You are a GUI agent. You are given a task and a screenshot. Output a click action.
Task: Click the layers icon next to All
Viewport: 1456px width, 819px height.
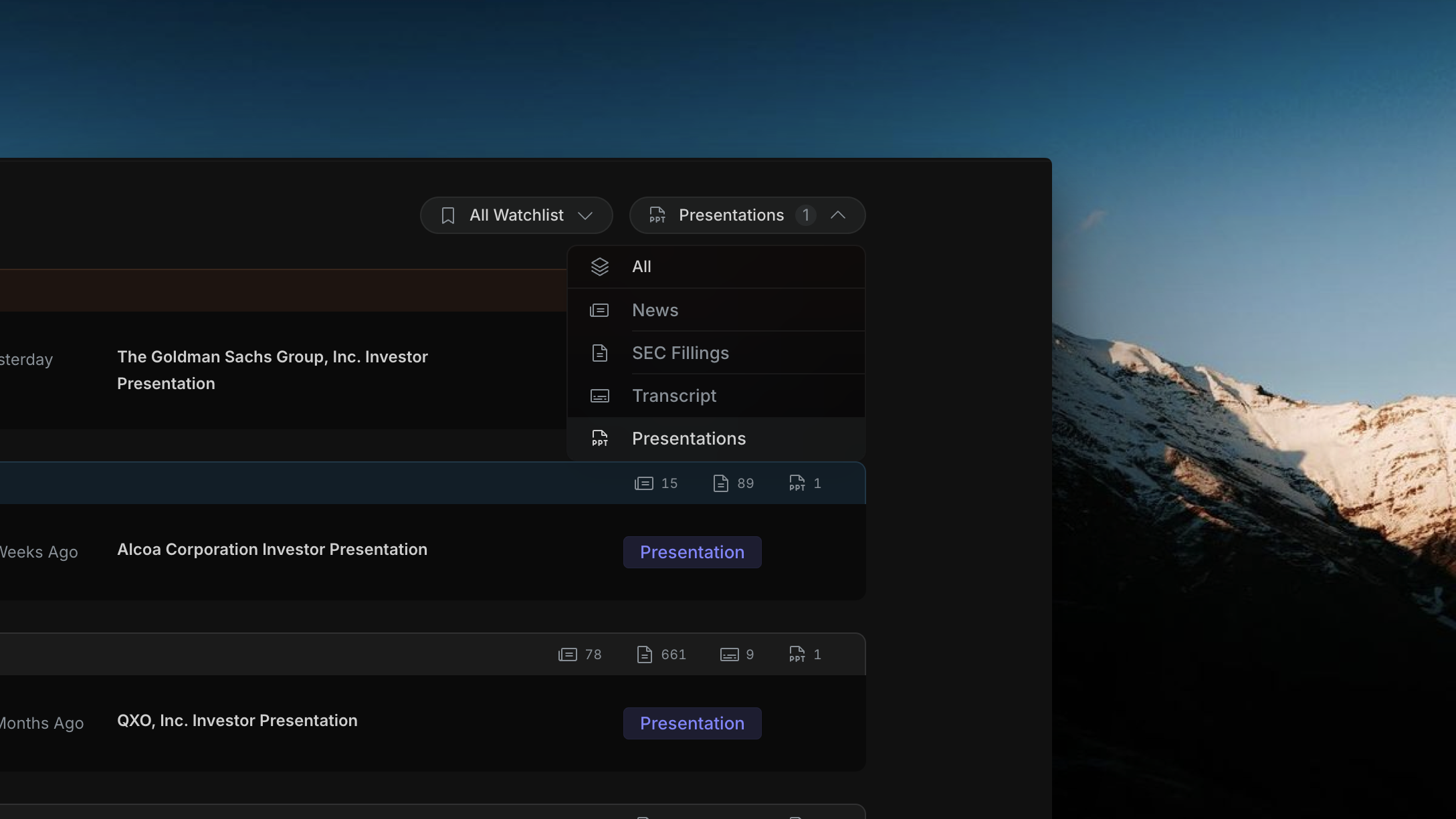(x=600, y=267)
